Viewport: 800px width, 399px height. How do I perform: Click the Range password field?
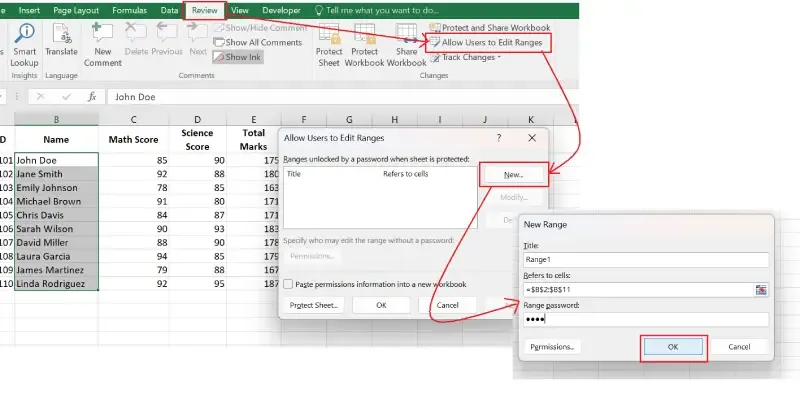coord(646,319)
